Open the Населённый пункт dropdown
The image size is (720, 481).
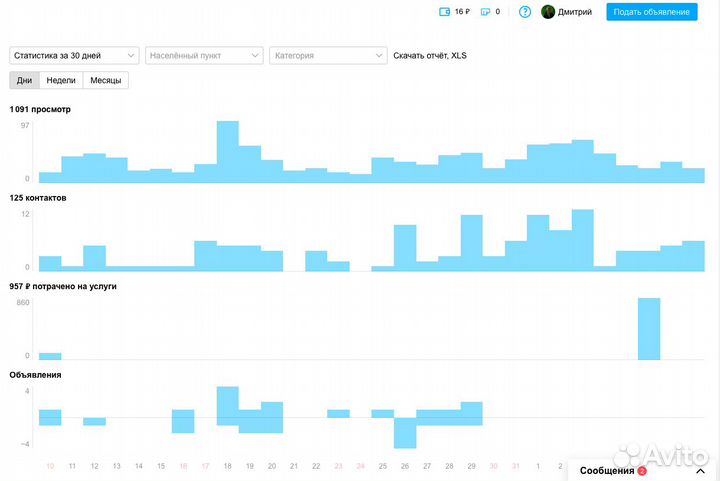click(x=204, y=56)
